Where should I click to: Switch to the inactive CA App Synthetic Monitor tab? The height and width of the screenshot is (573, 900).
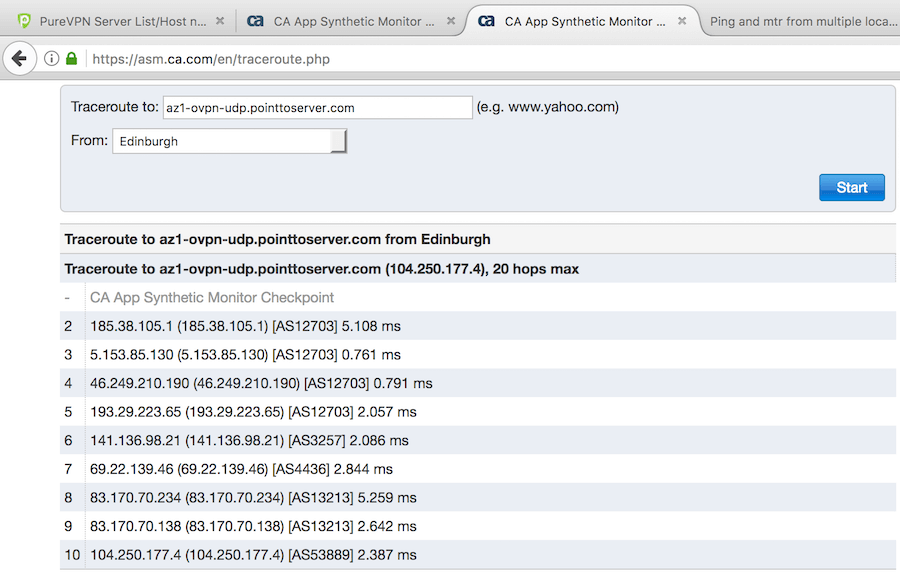point(350,21)
